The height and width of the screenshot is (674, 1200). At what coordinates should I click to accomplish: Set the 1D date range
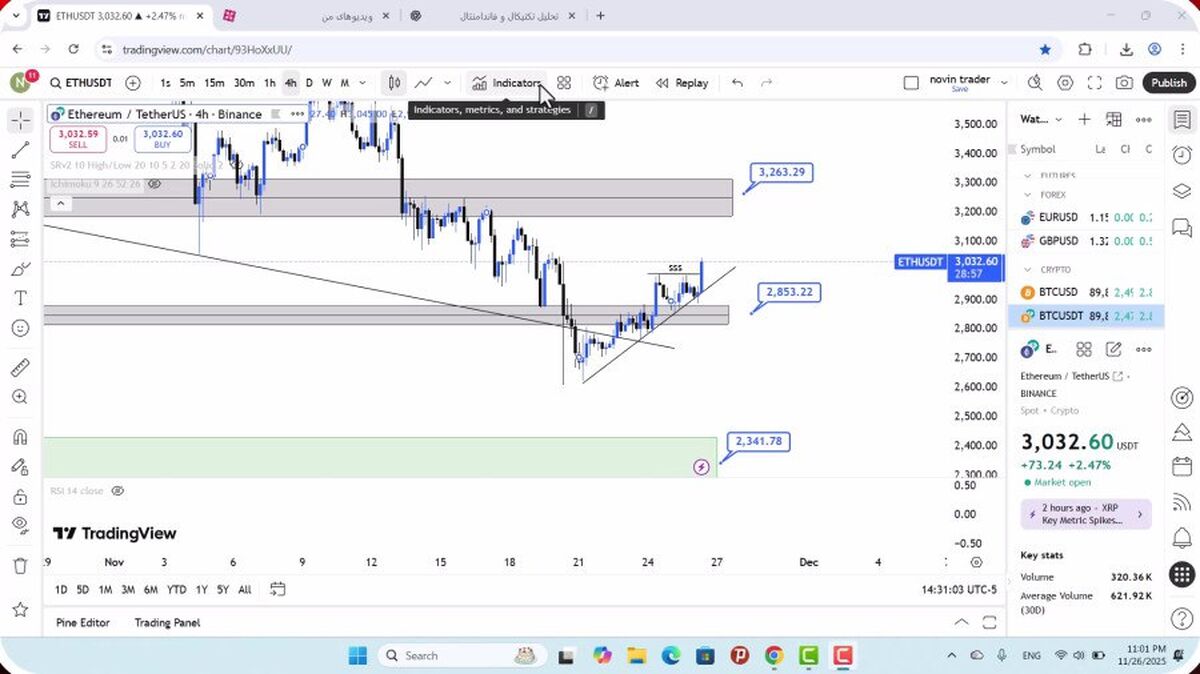[61, 589]
